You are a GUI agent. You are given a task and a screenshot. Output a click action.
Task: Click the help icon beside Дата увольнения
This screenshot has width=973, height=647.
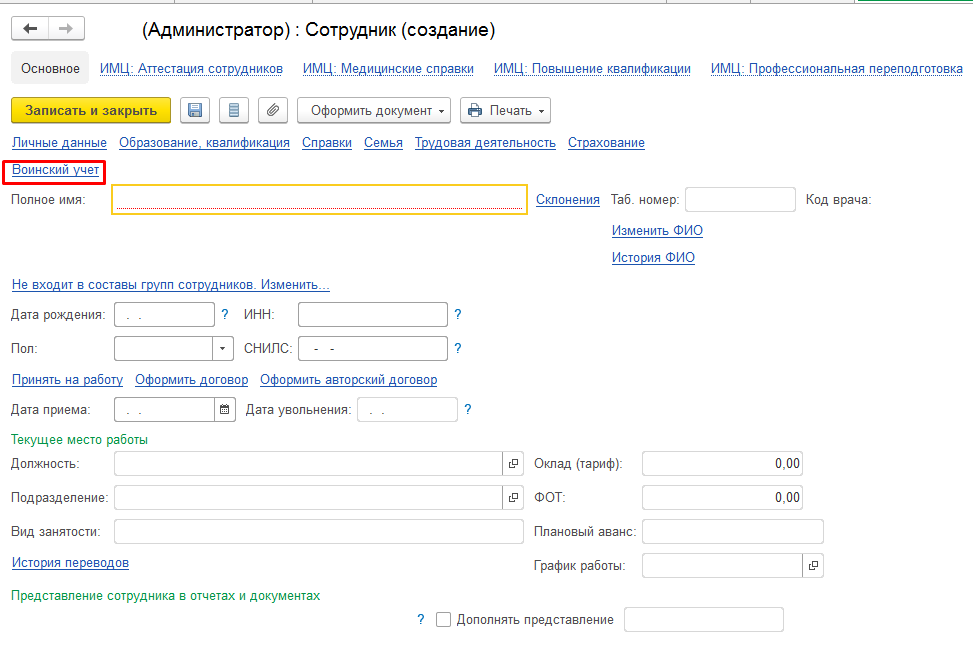coord(467,409)
